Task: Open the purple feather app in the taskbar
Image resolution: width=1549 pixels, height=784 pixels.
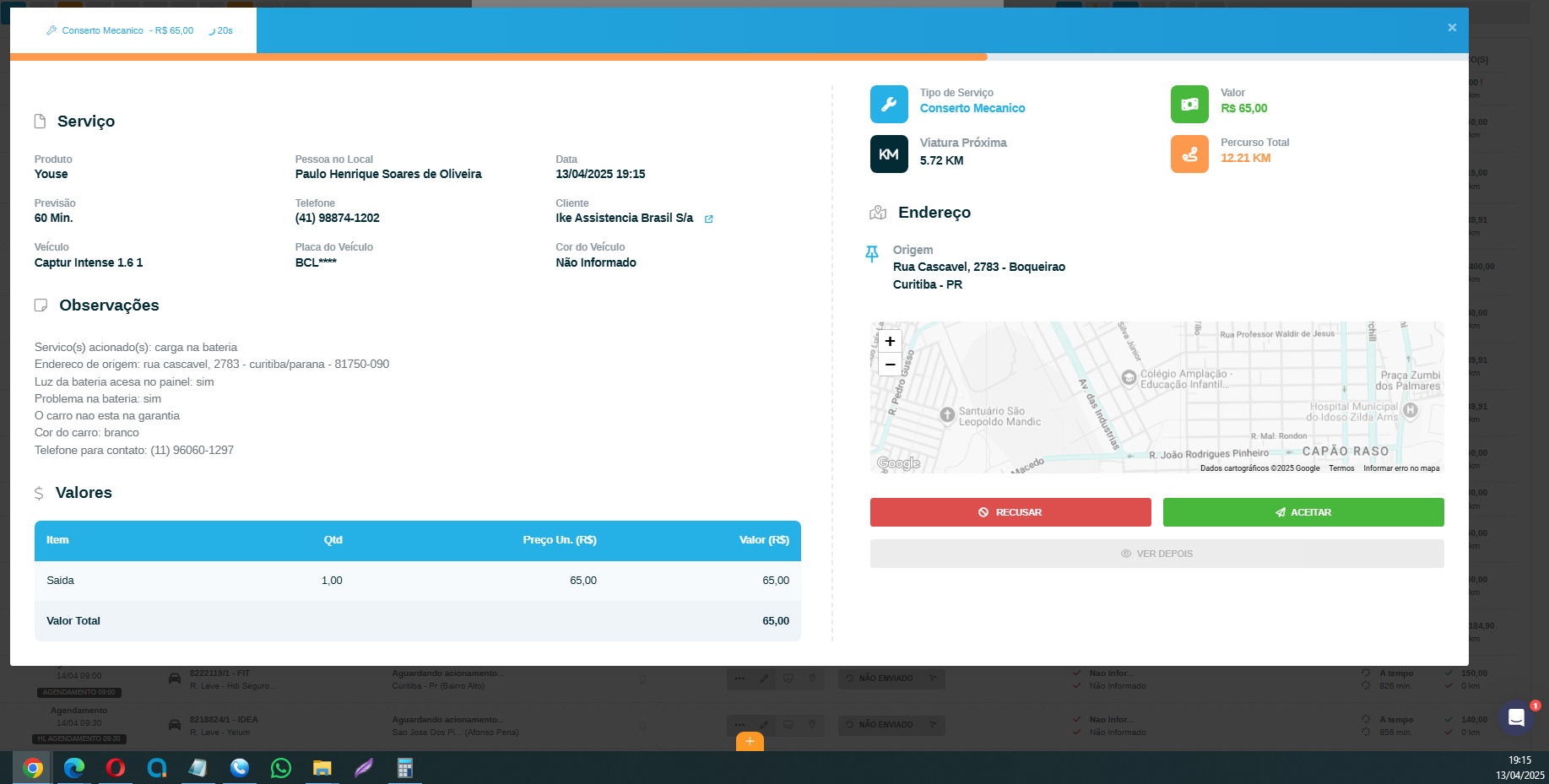Action: 364,768
